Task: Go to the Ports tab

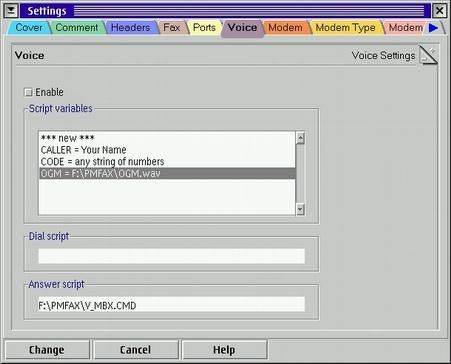Action: tap(204, 27)
